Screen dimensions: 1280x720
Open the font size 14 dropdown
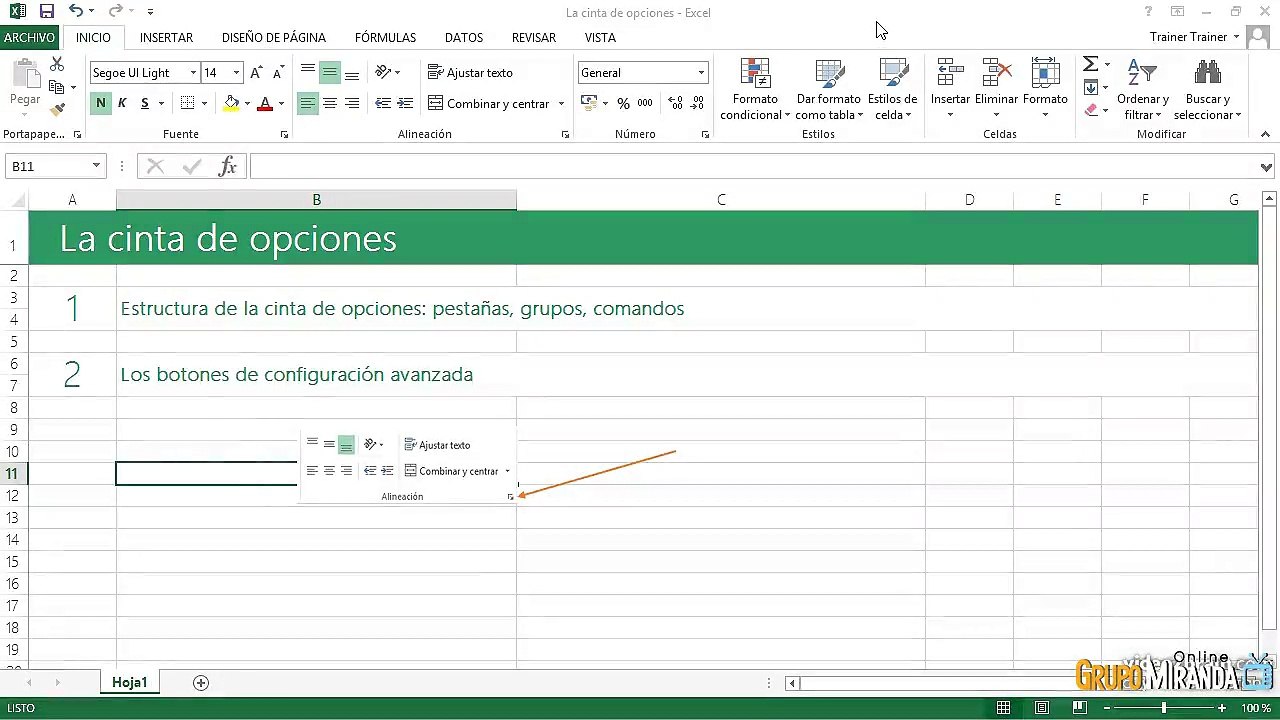pos(236,73)
